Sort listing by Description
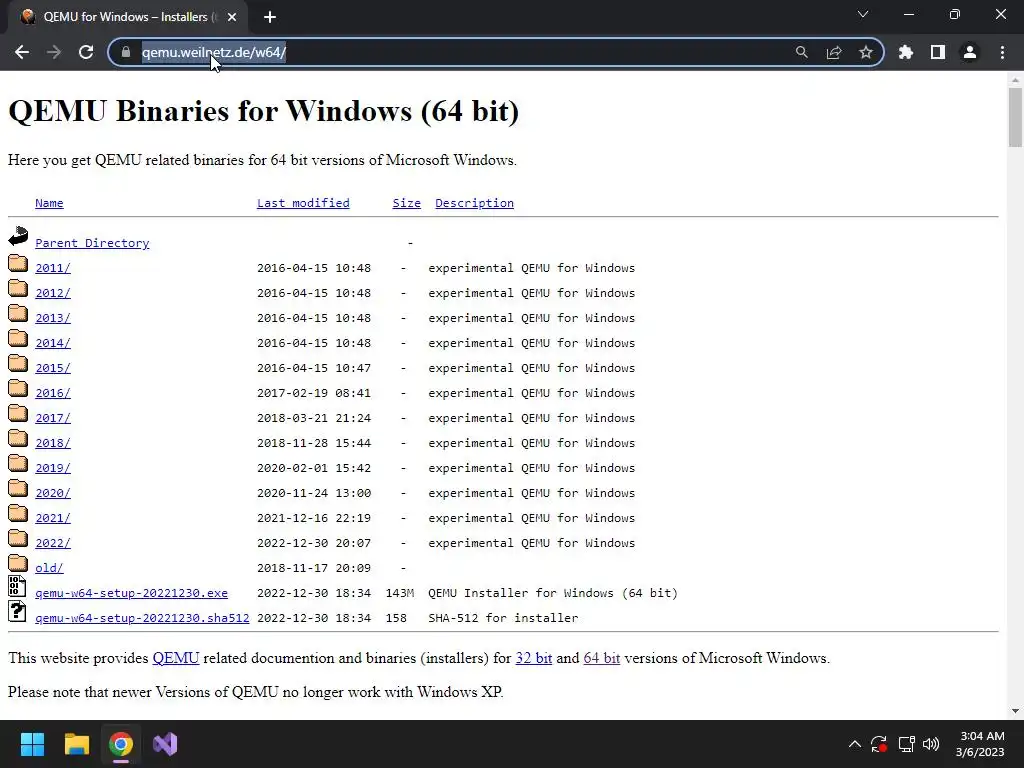This screenshot has height=768, width=1024. click(474, 203)
